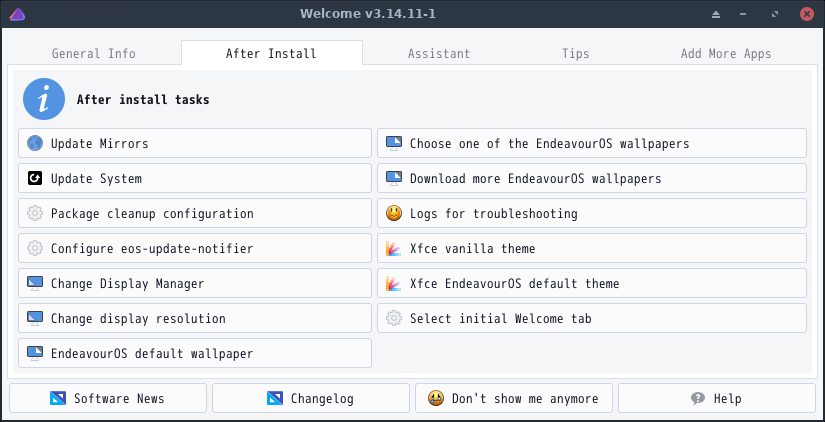The image size is (825, 422).
Task: Apply Xfce vanilla theme
Action: (592, 248)
